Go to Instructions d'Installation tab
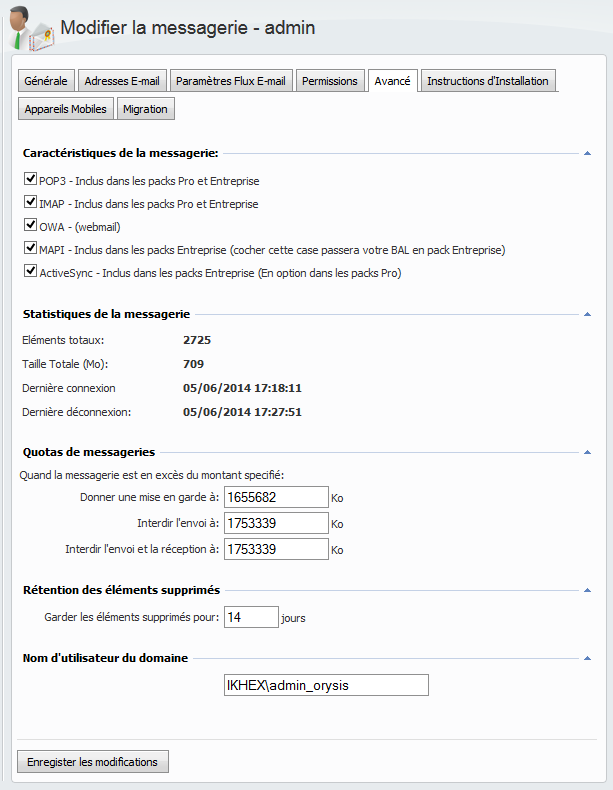 click(x=487, y=81)
